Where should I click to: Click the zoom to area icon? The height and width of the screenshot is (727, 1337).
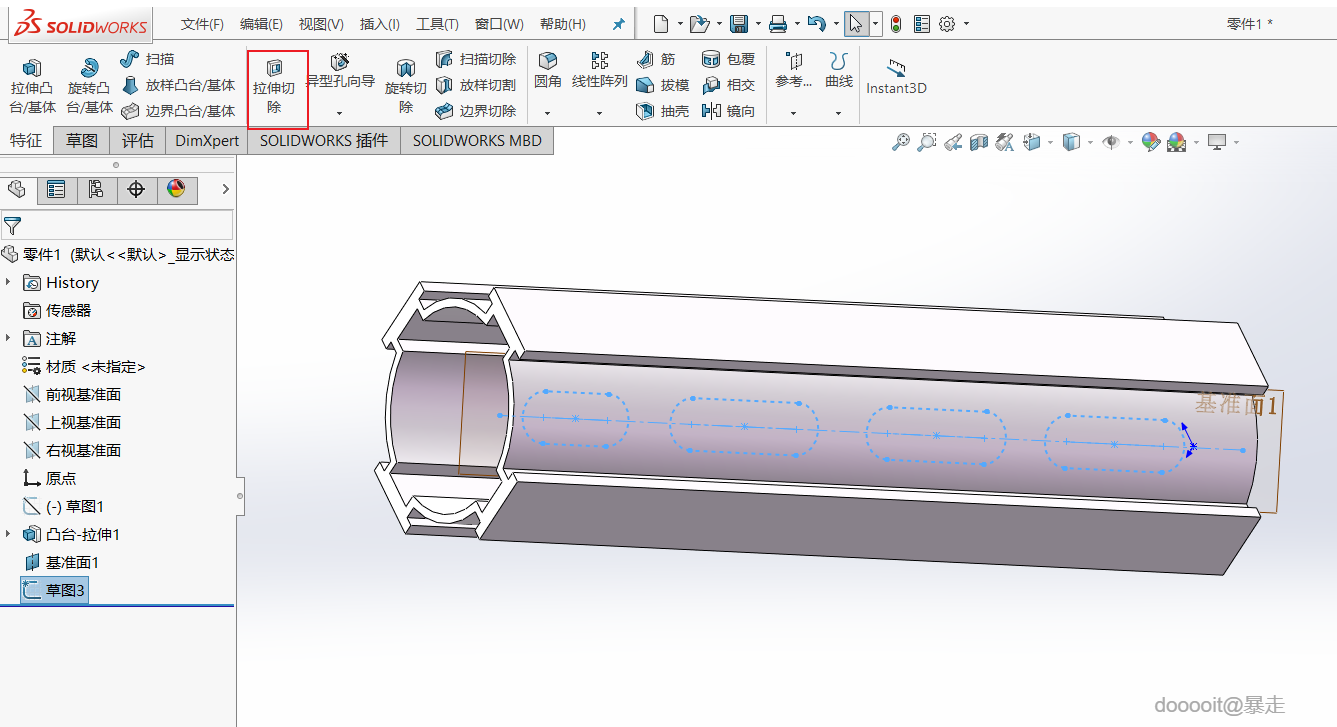click(x=927, y=142)
